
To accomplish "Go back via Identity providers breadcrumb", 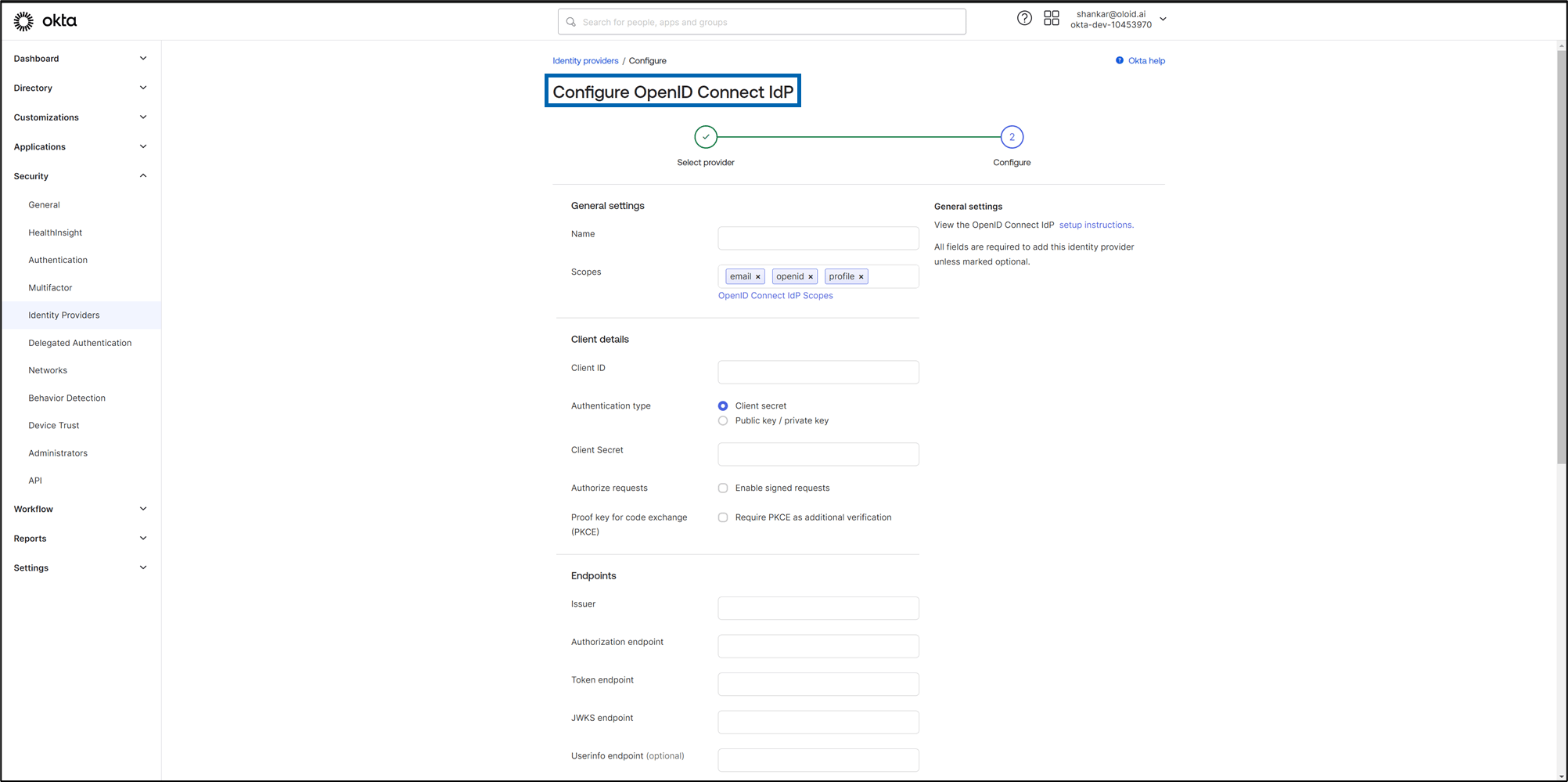I will [x=585, y=60].
